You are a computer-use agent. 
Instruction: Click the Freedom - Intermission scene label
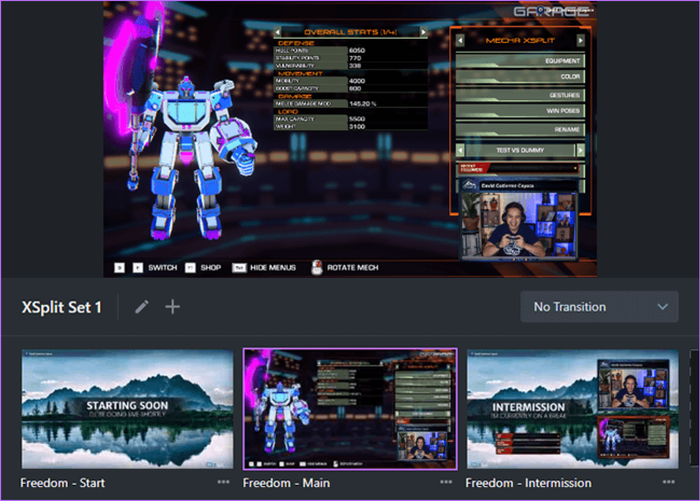(x=528, y=483)
